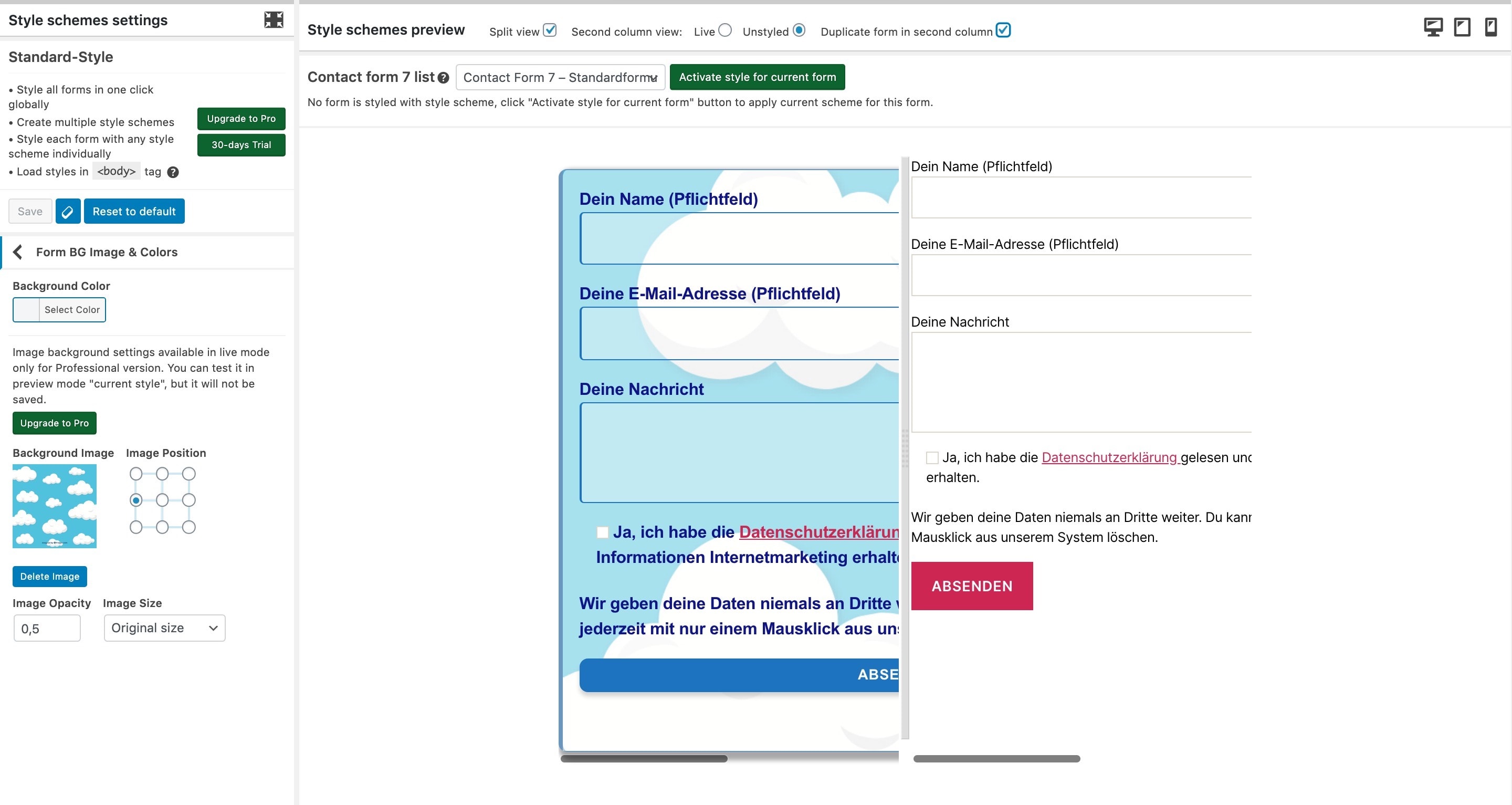Enable Duplicate form in second column checkbox

[1005, 31]
